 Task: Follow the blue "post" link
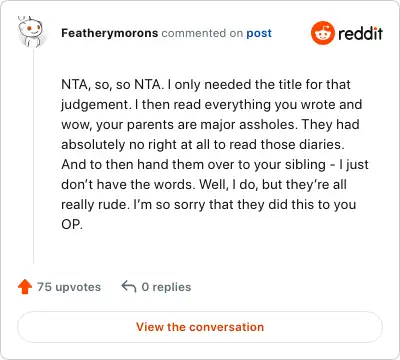259,33
